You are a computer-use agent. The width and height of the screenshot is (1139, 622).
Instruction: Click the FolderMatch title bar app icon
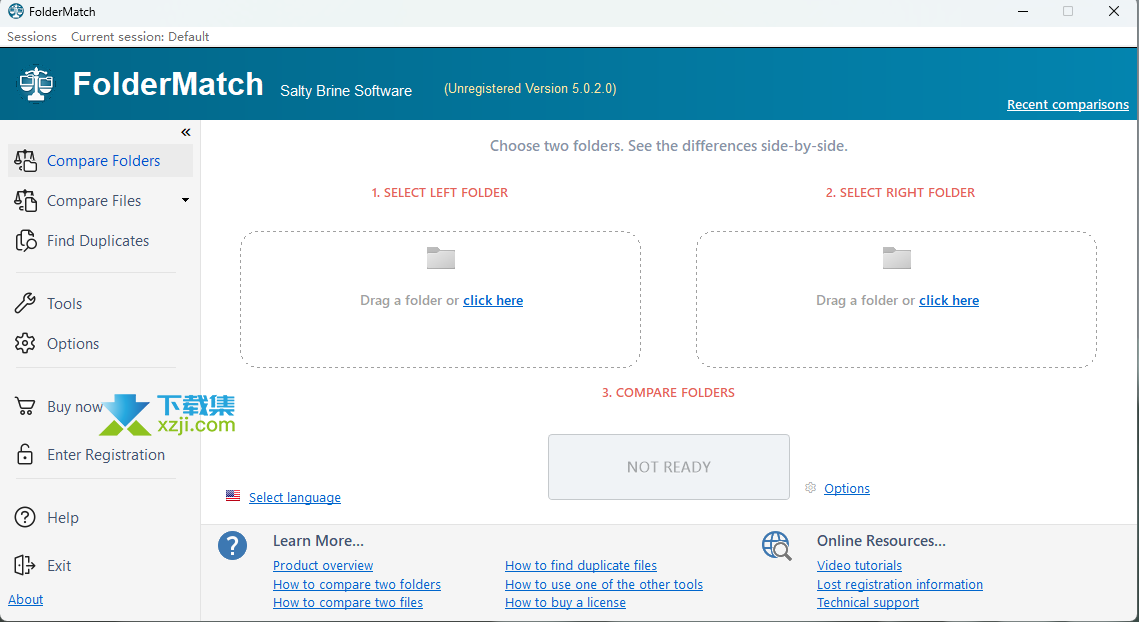(15, 11)
